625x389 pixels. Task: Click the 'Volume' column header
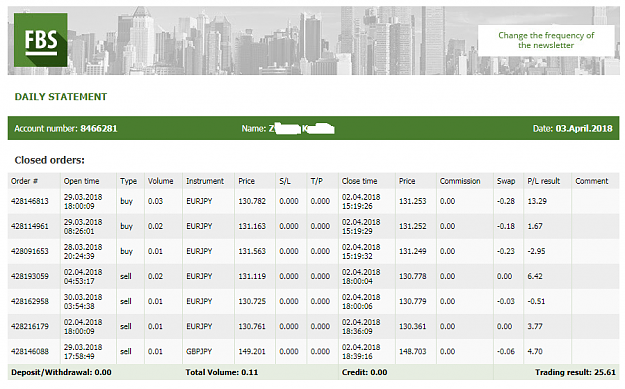click(x=161, y=181)
